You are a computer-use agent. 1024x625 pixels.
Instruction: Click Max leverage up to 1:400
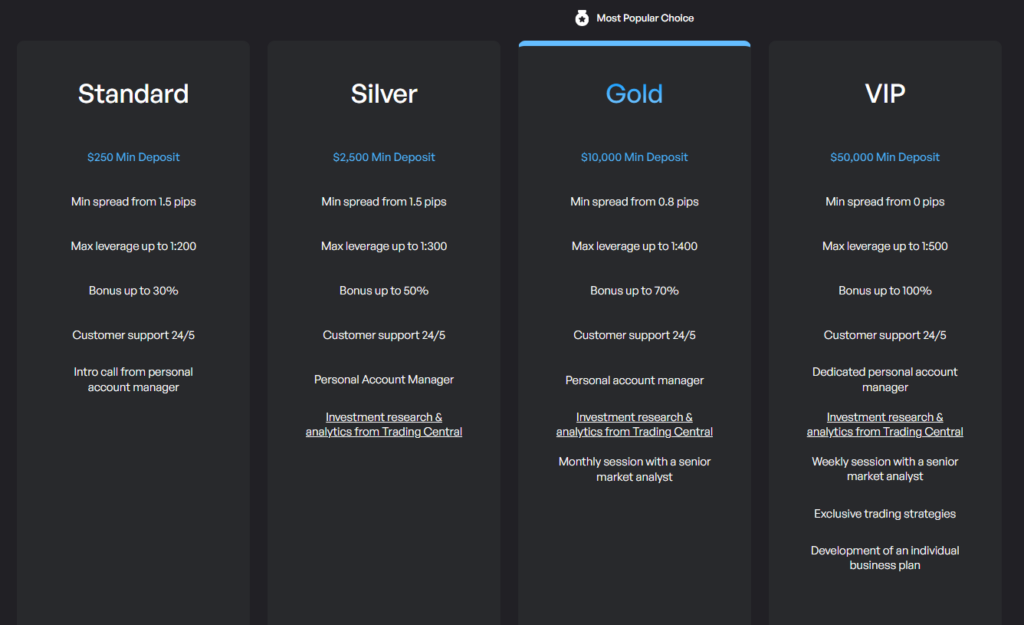pyautogui.click(x=634, y=246)
